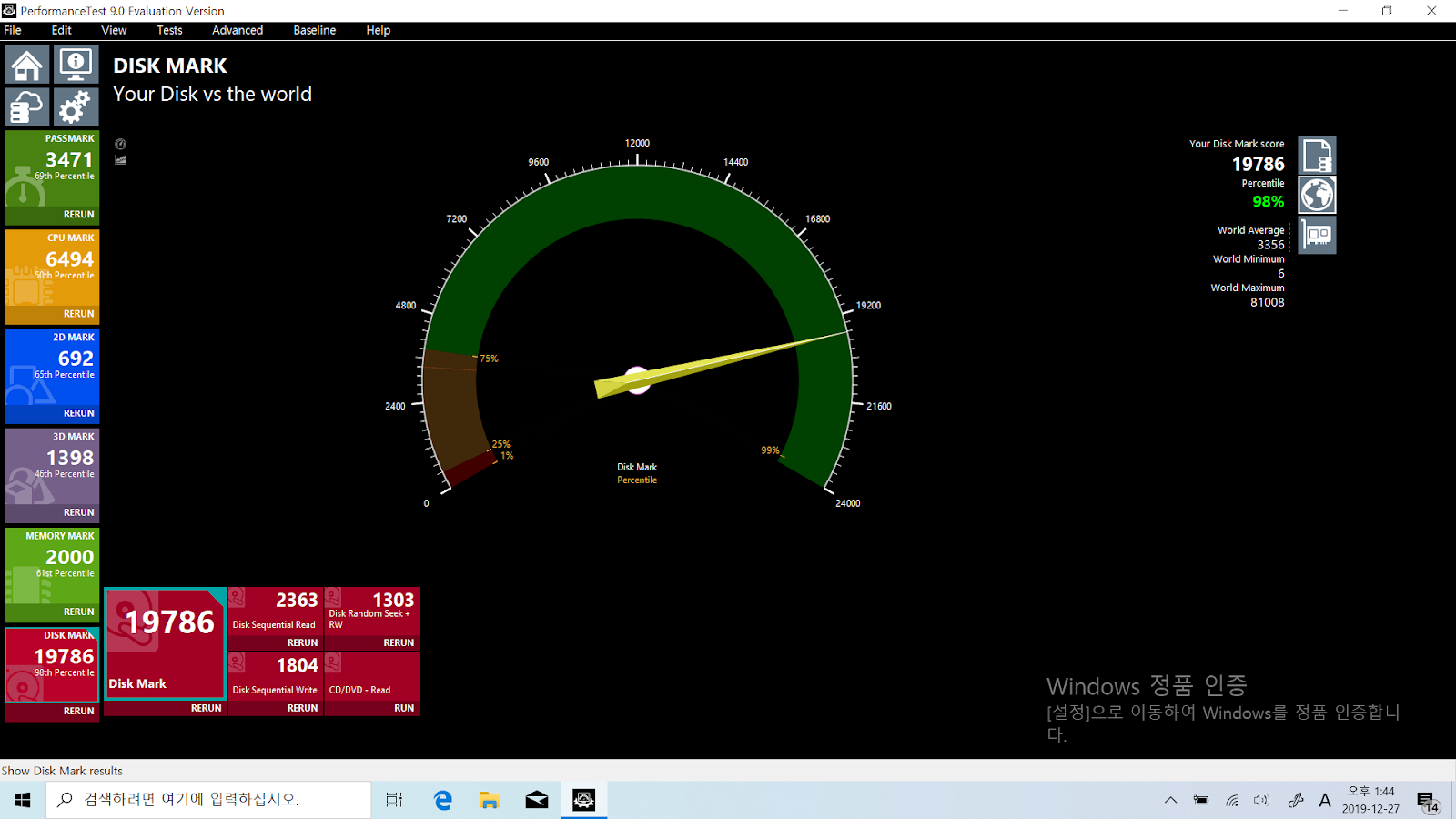Screen dimensions: 1456x819
Task: Open Task View on the taskbar
Action: click(x=394, y=800)
